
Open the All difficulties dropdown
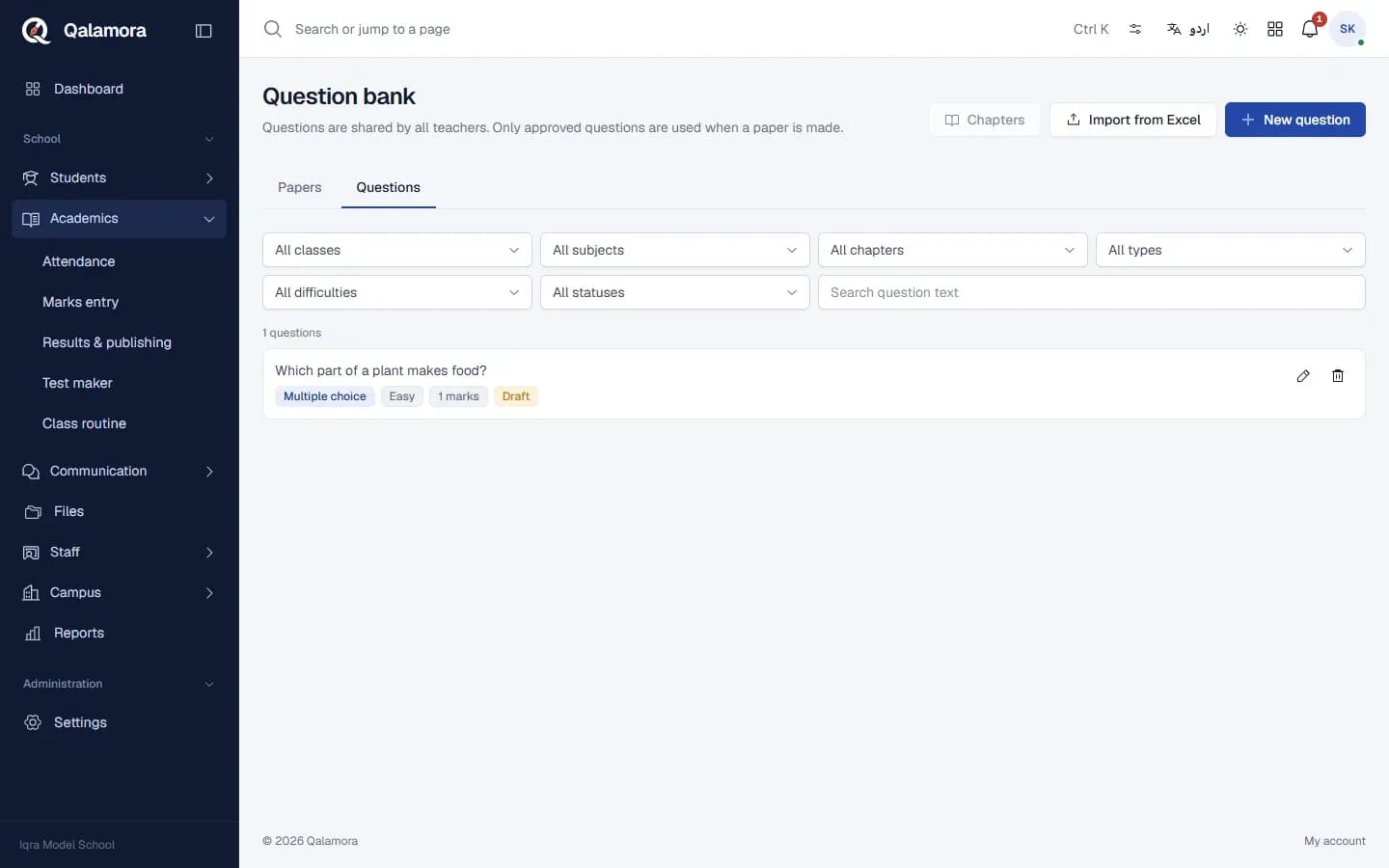[397, 292]
